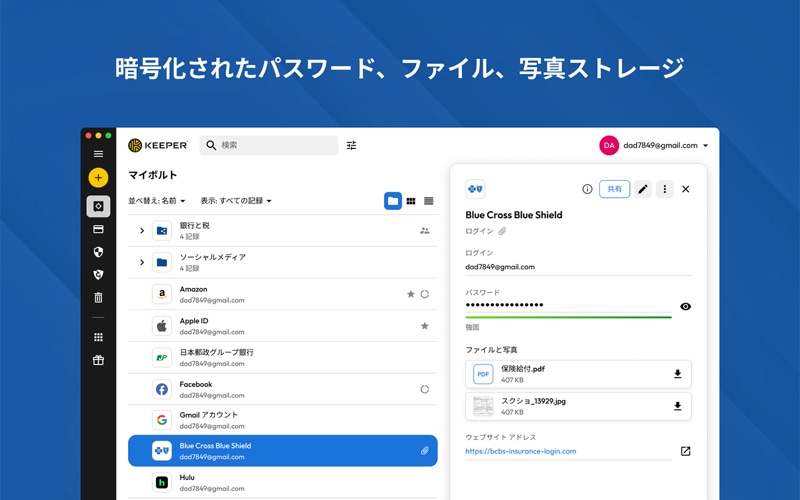Open the apps grid sidebar icon
Viewport: 800px width, 500px height.
98,337
